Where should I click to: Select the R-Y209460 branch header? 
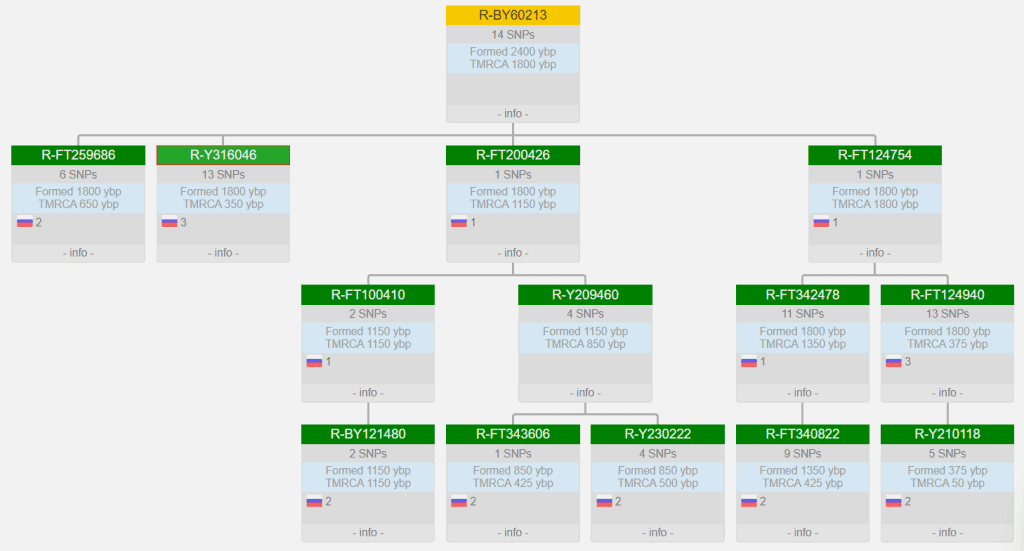point(585,295)
